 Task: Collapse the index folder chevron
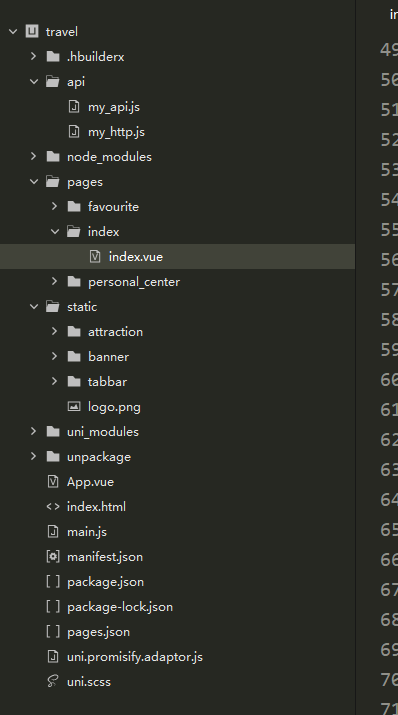(x=55, y=232)
